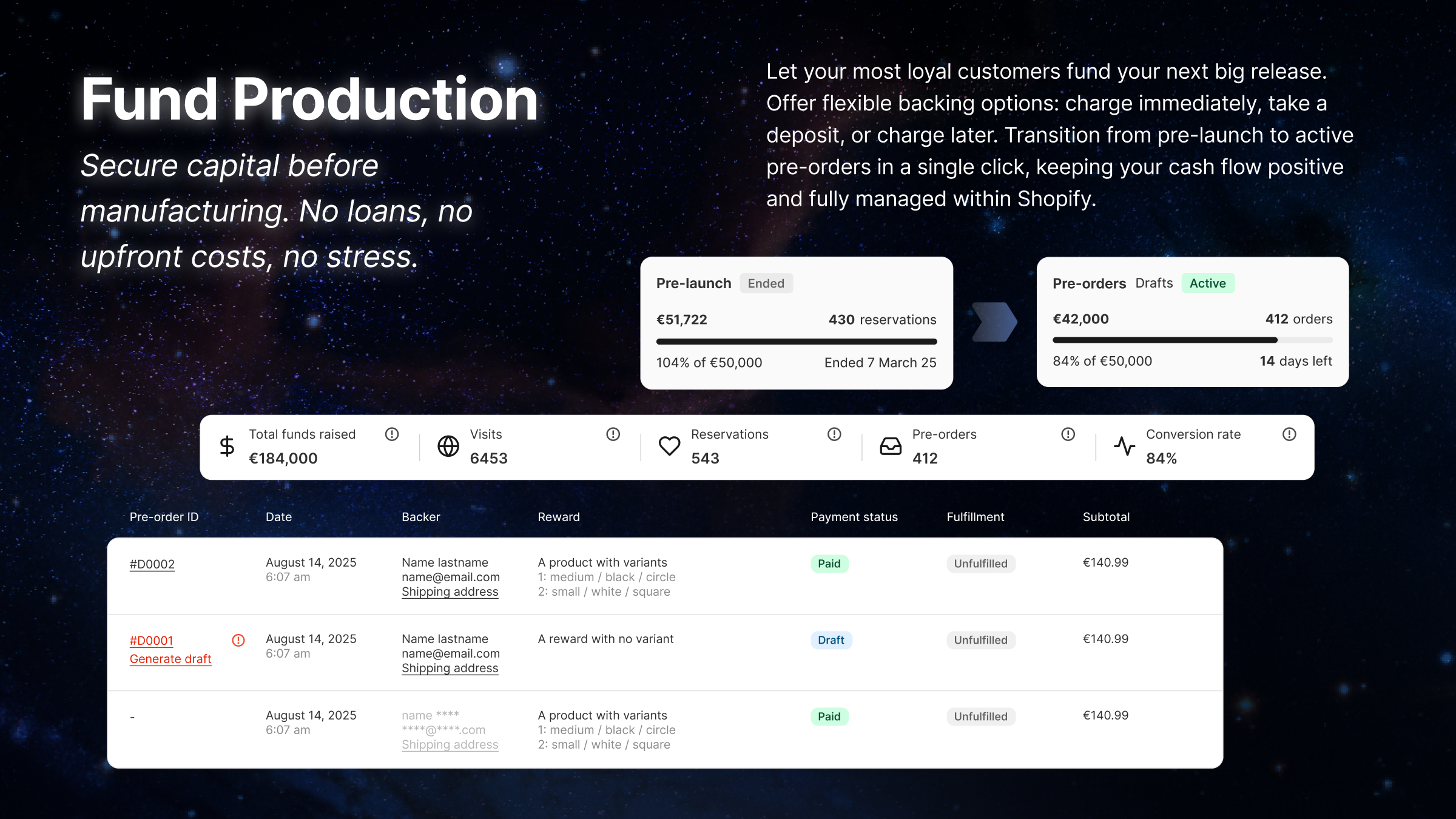Select the pulse icon for Conversion rate
Screen dimensions: 1456x819
(1125, 446)
